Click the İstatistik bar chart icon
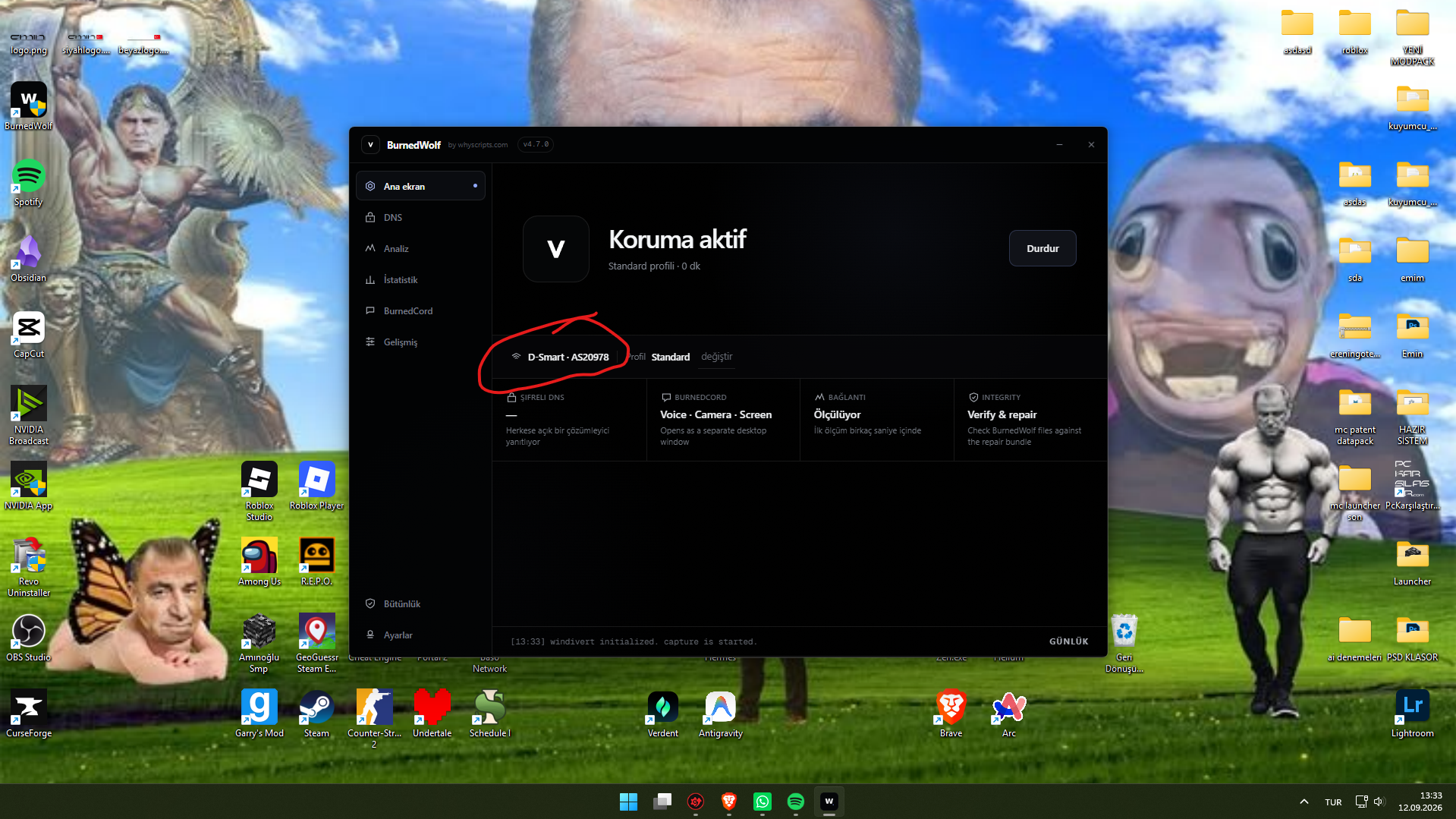Image resolution: width=1456 pixels, height=819 pixels. 370,279
